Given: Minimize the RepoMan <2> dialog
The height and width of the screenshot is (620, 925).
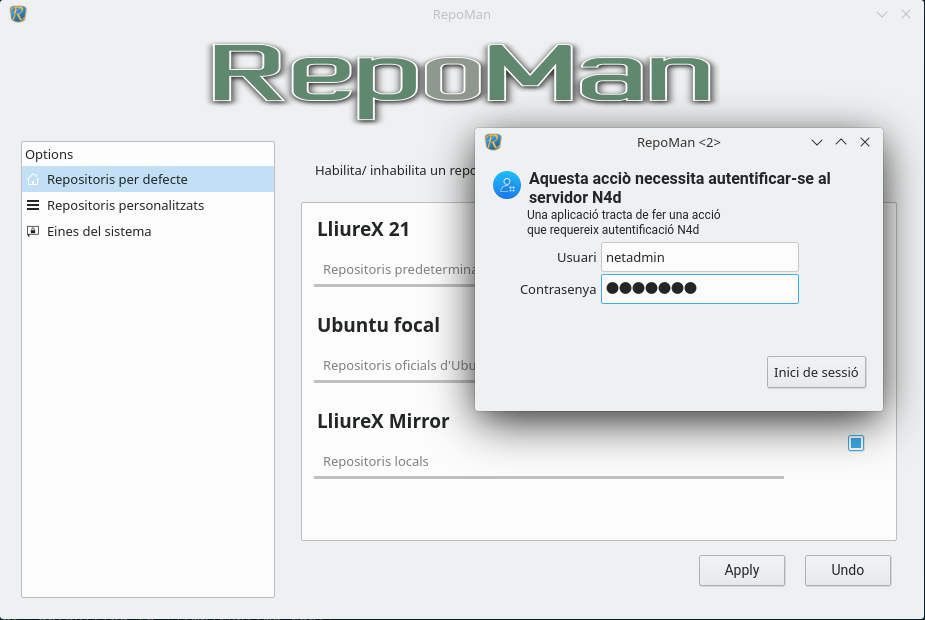Looking at the screenshot, I should point(817,142).
